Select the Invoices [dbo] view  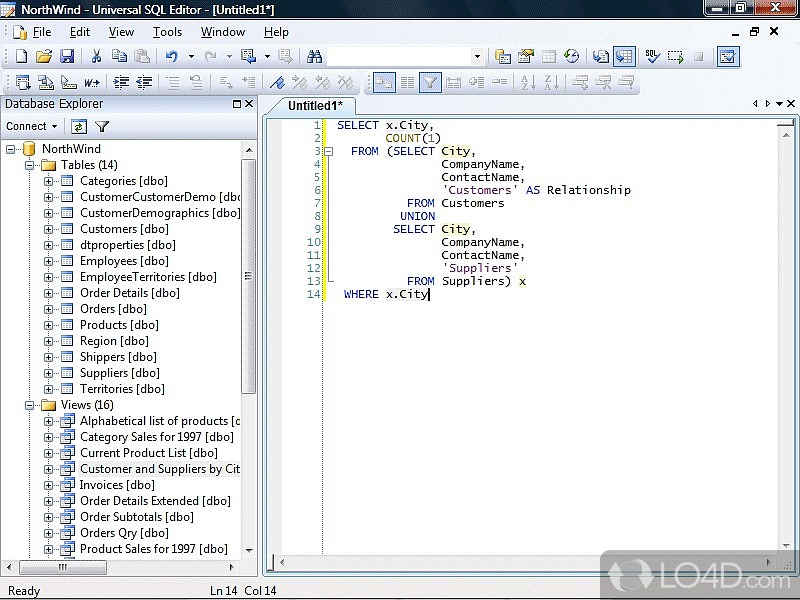(x=117, y=485)
